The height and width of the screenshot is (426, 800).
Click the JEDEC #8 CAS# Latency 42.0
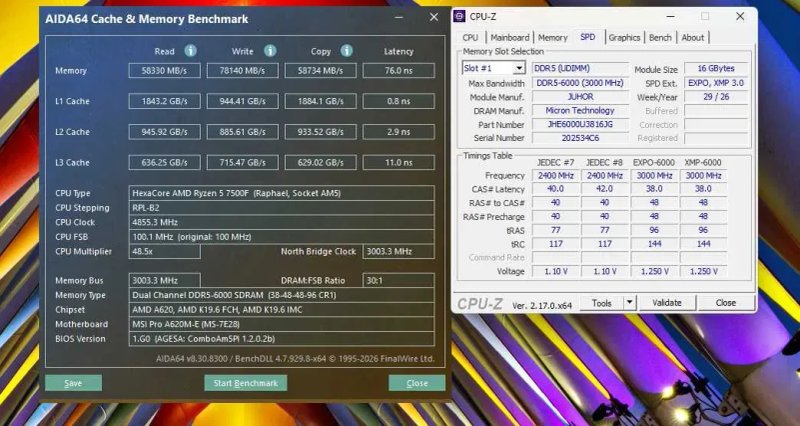pos(605,189)
